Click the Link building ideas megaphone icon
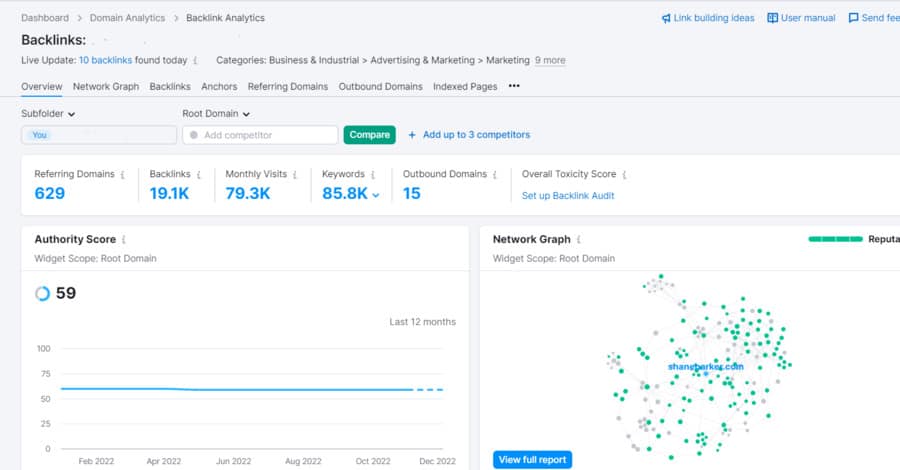 [666, 18]
